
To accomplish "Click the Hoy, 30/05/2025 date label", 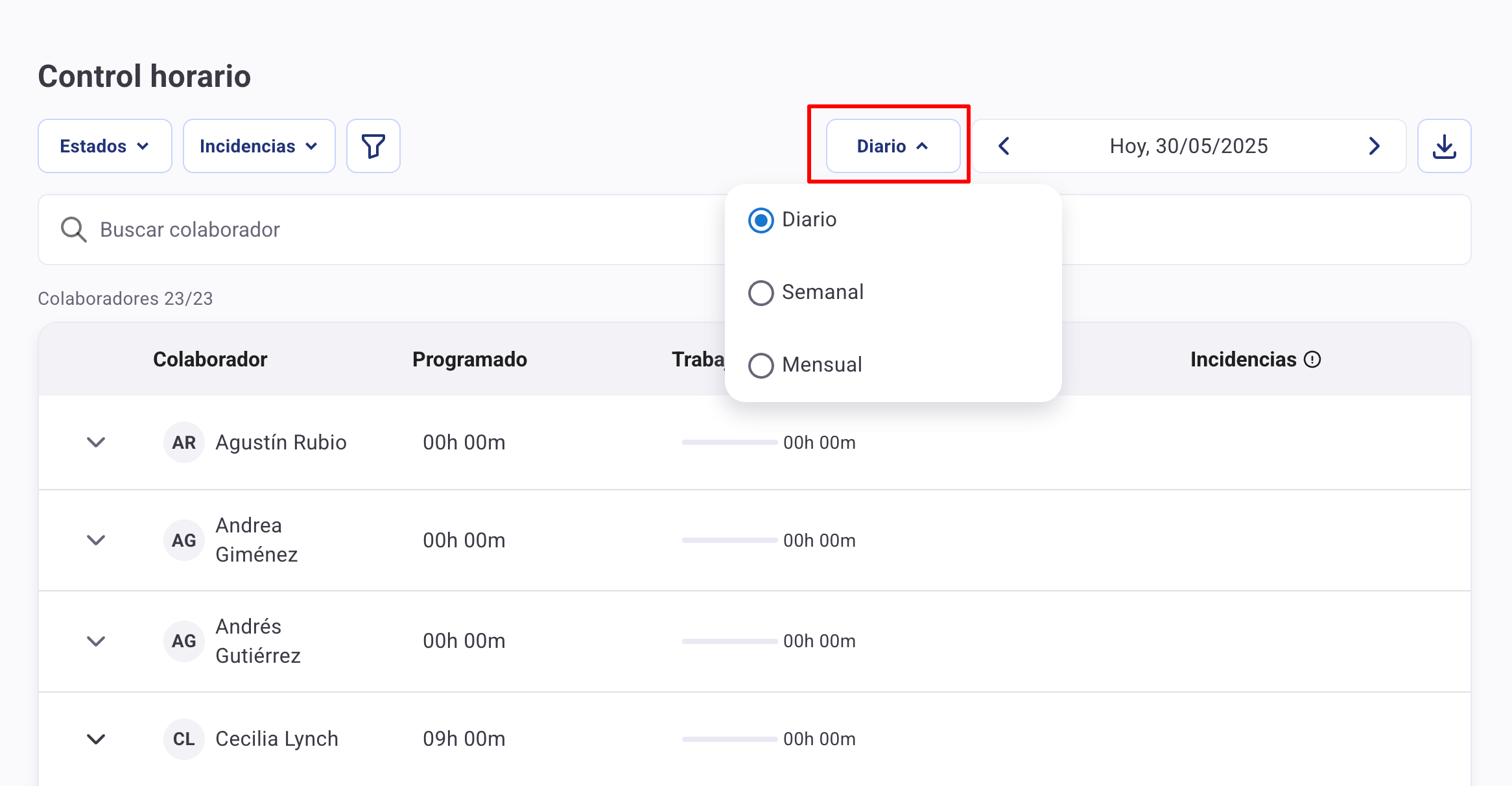I will [x=1188, y=146].
